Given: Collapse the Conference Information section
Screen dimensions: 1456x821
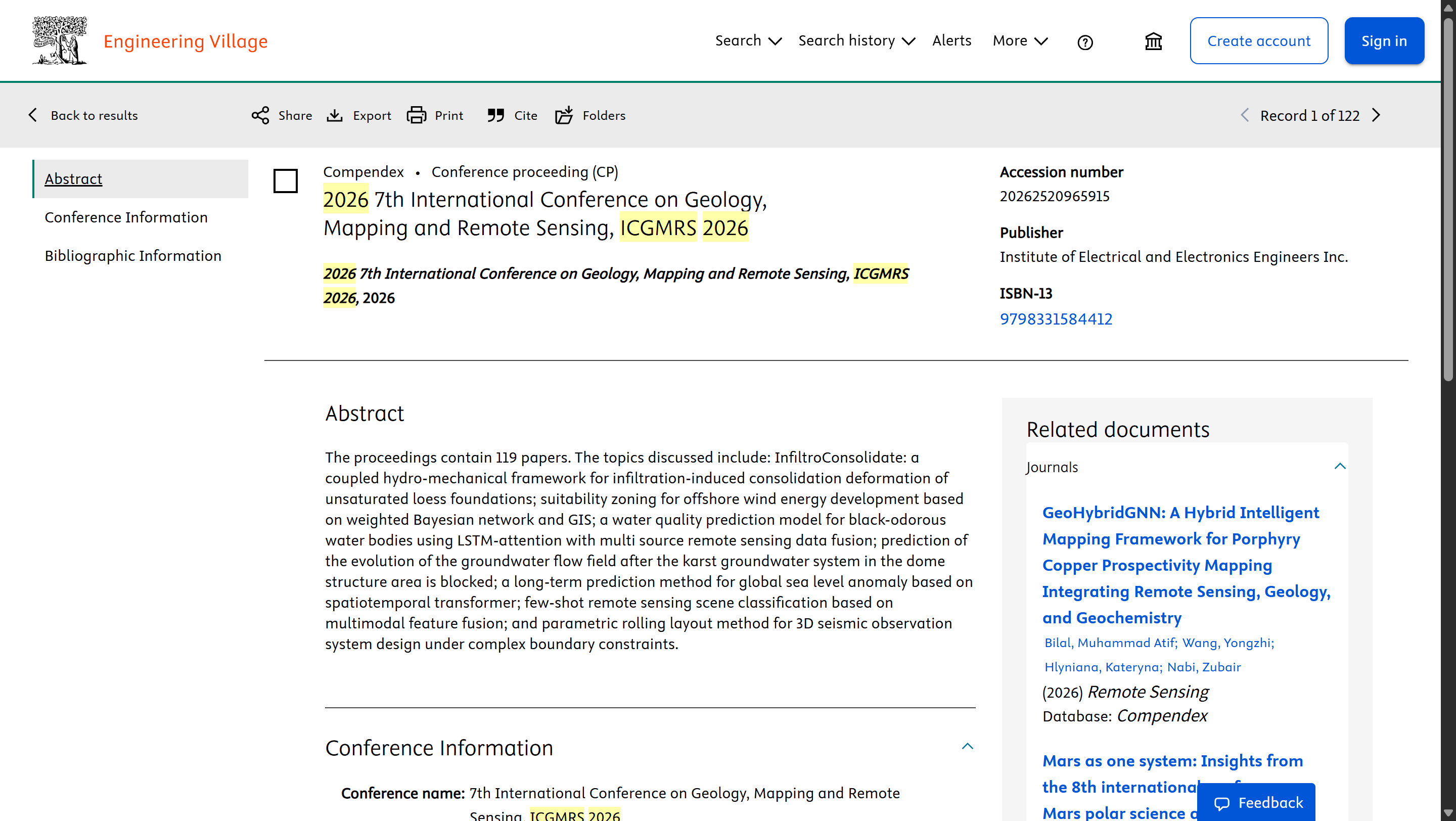Looking at the screenshot, I should pyautogui.click(x=968, y=746).
